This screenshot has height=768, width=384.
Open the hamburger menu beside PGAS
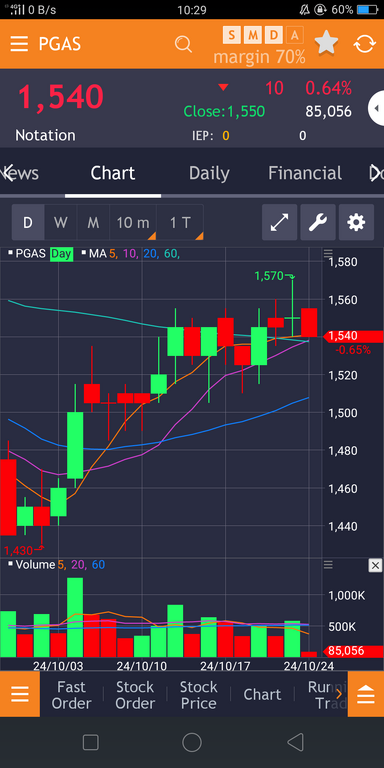coord(19,44)
